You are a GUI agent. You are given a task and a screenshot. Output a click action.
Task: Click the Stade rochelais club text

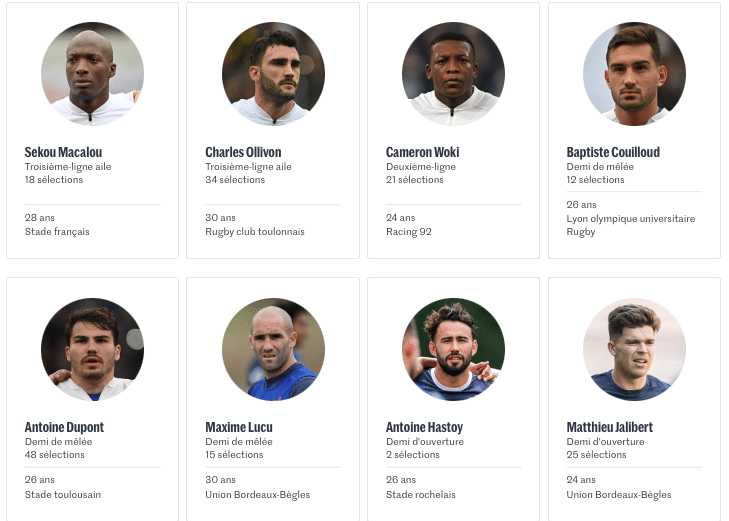[421, 495]
